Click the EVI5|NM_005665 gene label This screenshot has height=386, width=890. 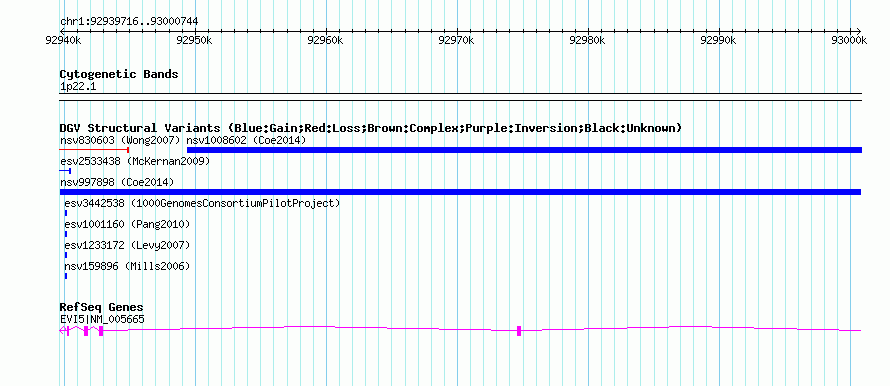(102, 320)
